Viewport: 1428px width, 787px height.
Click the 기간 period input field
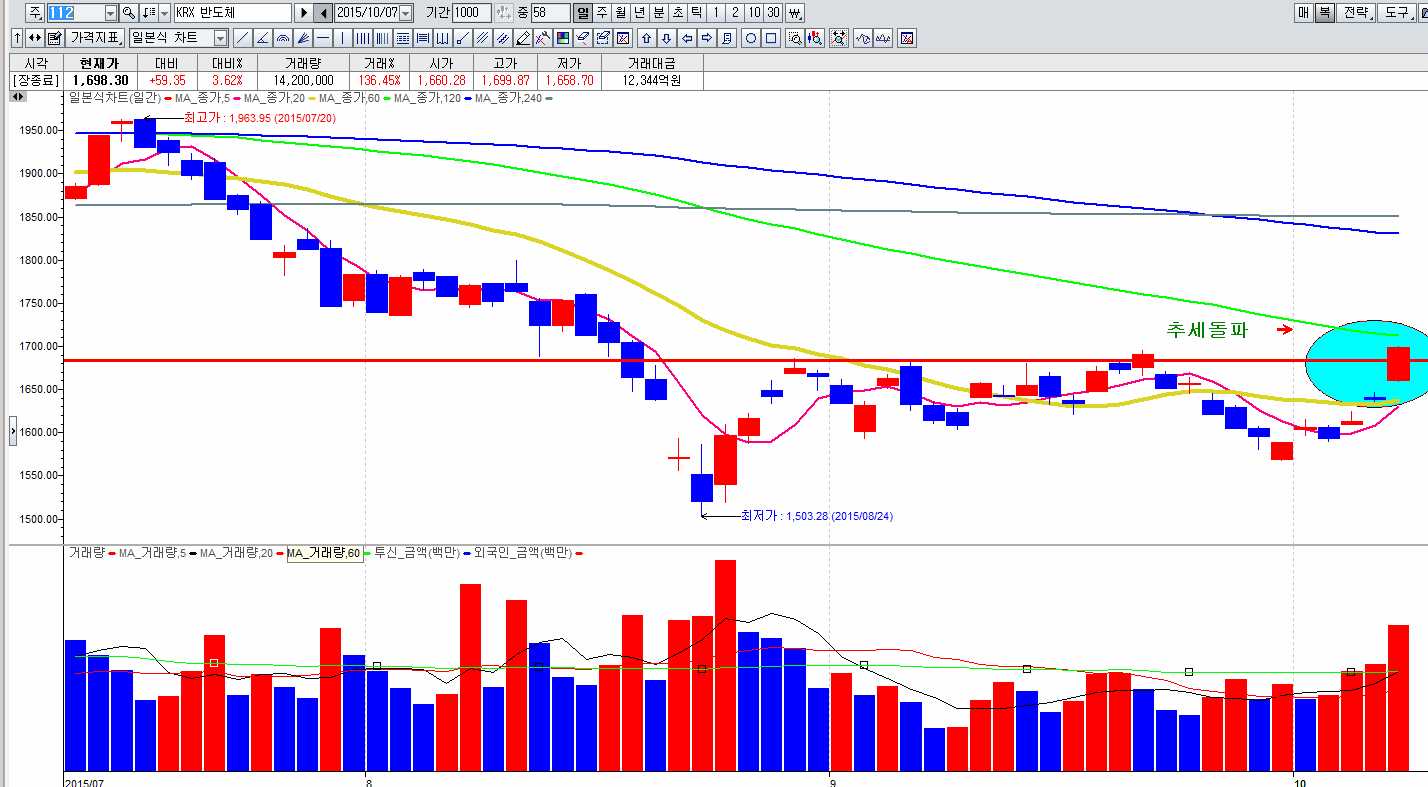(x=471, y=13)
